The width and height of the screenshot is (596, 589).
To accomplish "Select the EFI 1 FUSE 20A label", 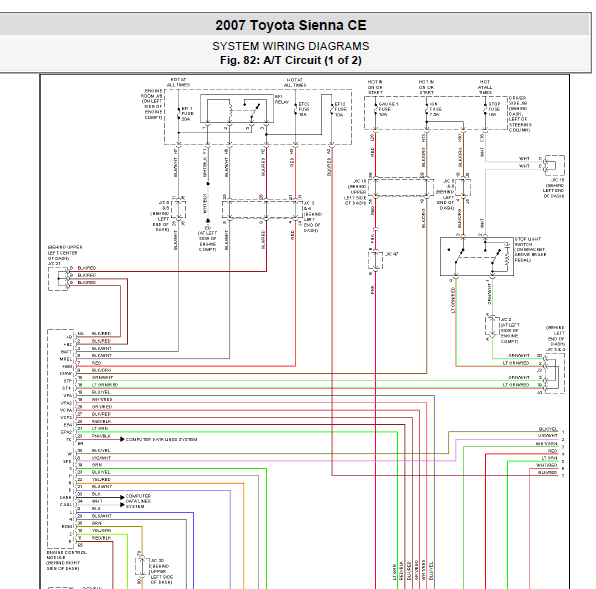I will click(187, 114).
